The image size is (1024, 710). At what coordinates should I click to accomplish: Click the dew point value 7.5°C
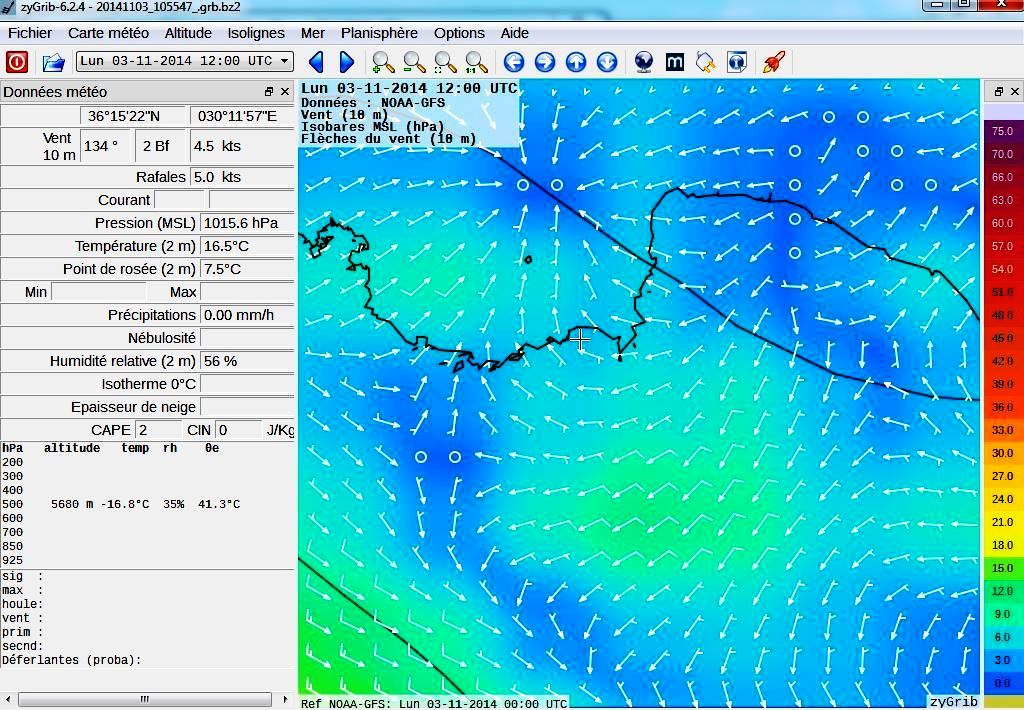247,269
